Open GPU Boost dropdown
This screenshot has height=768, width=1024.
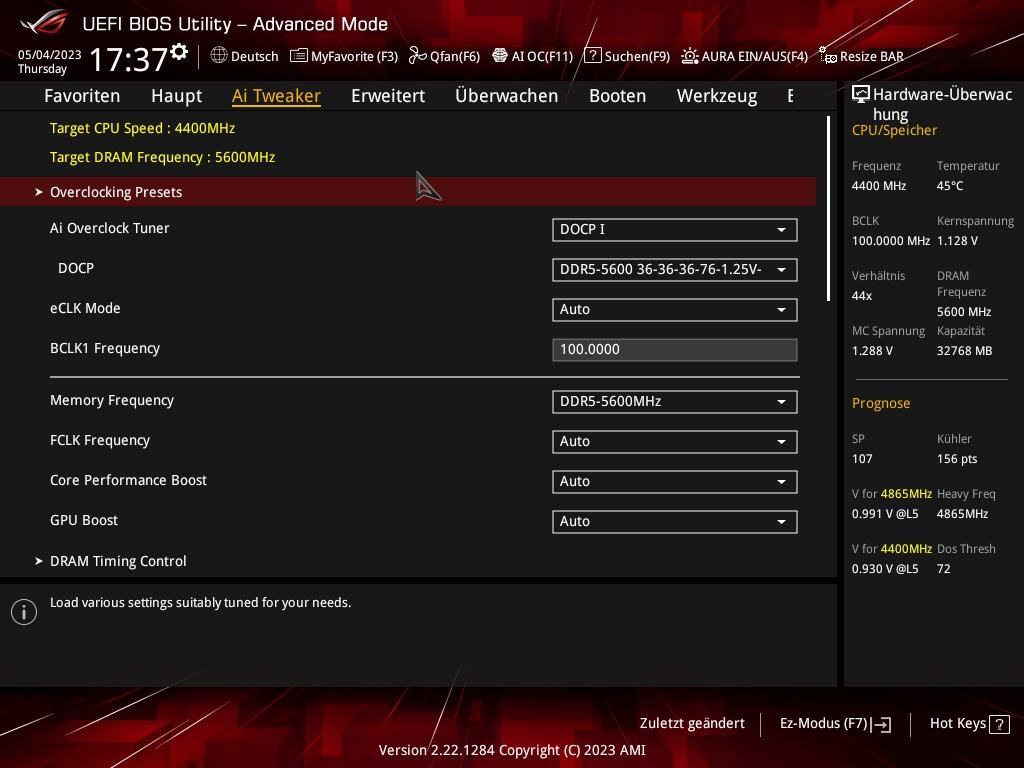tap(675, 522)
